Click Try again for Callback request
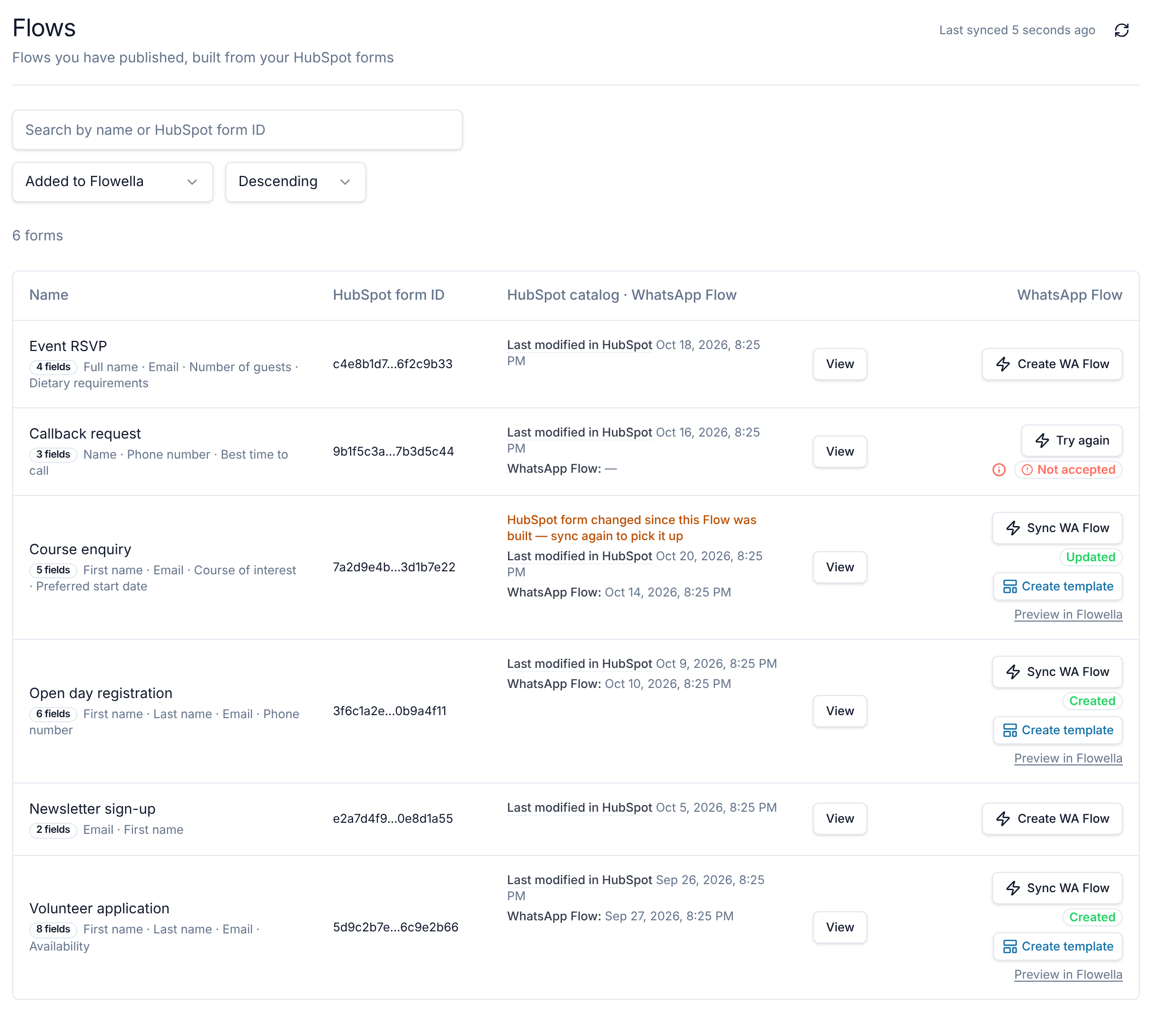This screenshot has height=1036, width=1152. (x=1071, y=440)
